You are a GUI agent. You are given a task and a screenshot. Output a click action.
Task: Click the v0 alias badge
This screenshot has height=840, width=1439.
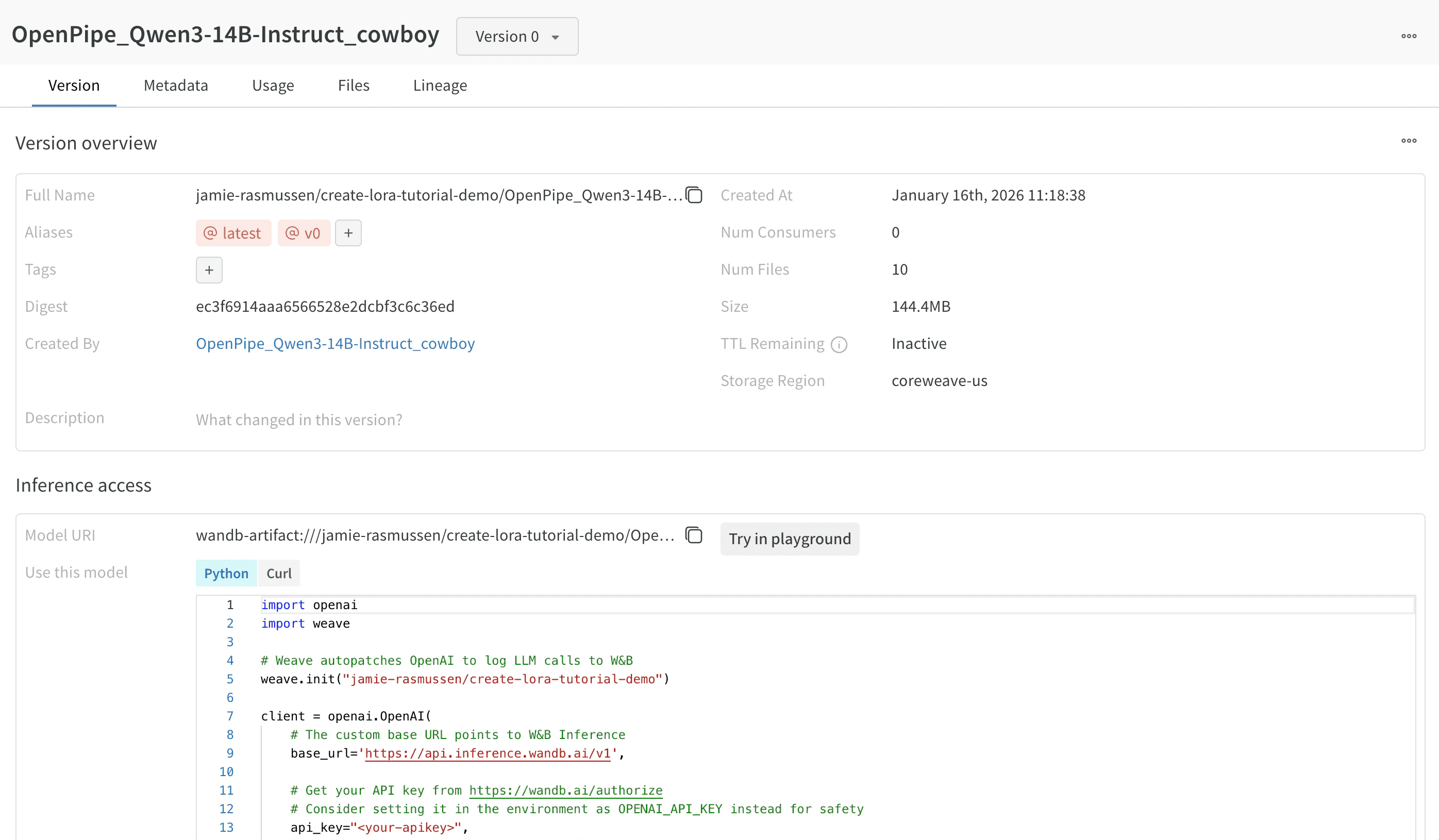pyautogui.click(x=304, y=233)
